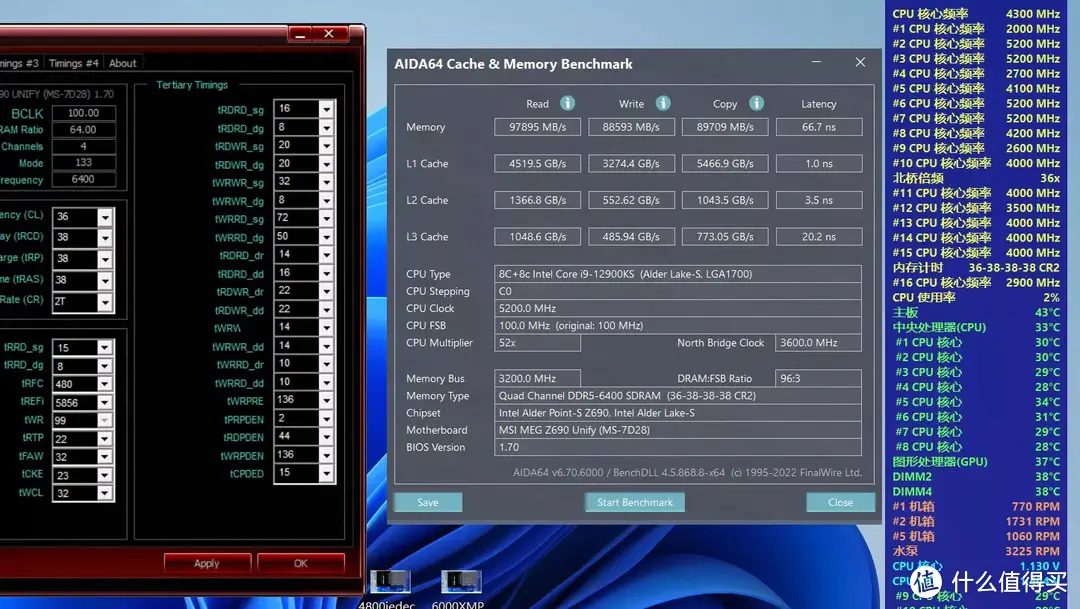This screenshot has width=1080, height=609.
Task: Switch to the Timings #4 tab
Action: [74, 63]
